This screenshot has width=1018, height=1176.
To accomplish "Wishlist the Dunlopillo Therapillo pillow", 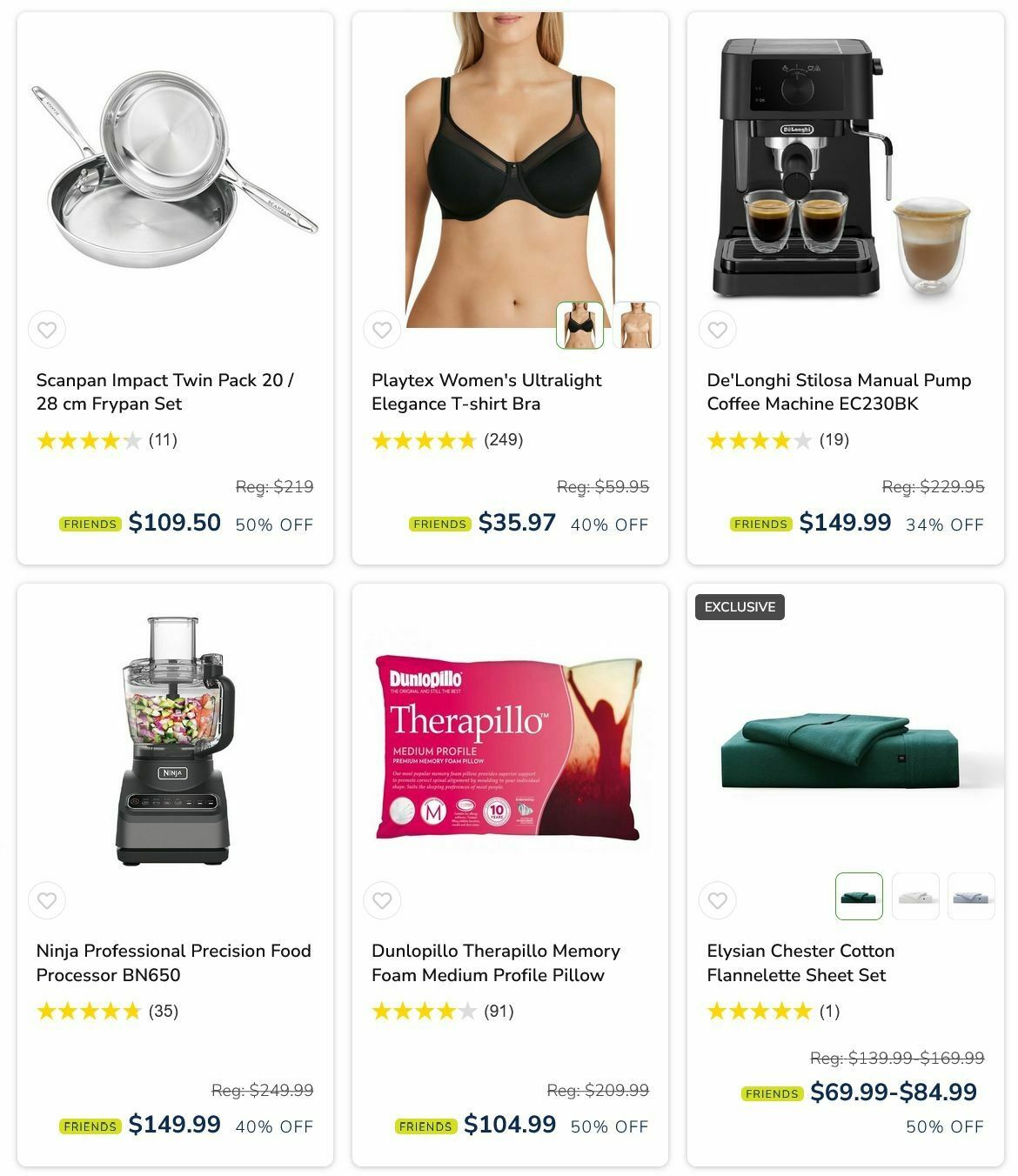I will tap(382, 900).
